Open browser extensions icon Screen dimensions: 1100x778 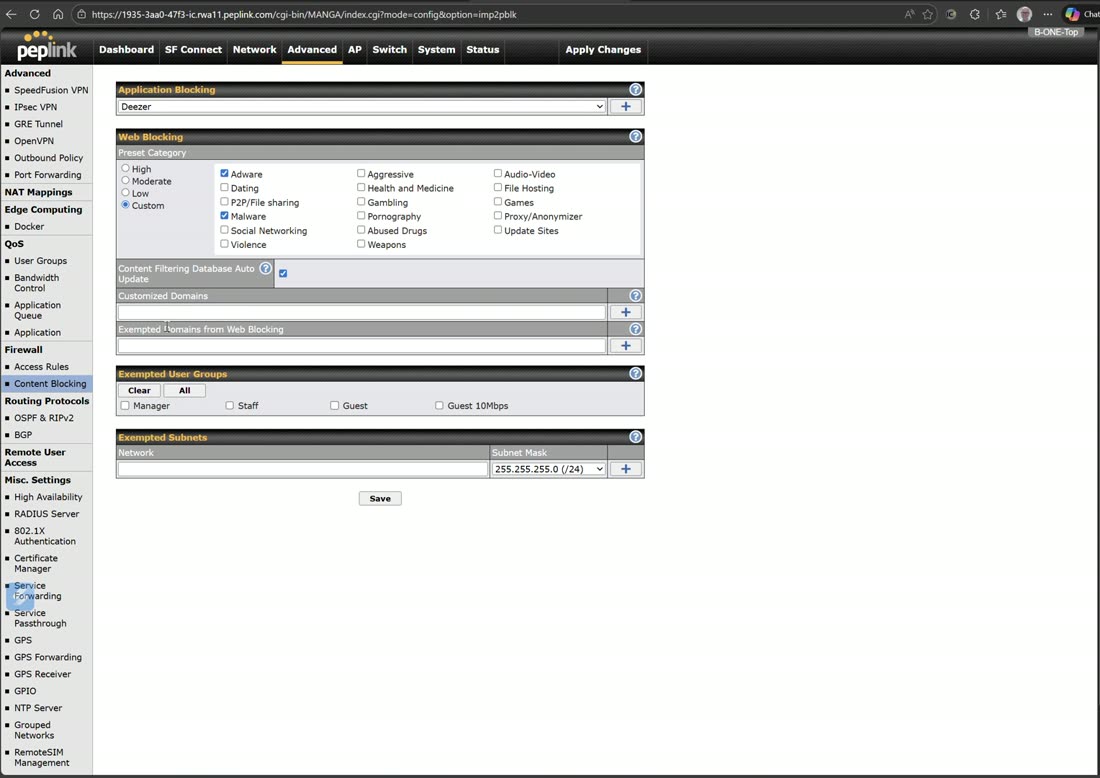pyautogui.click(x=974, y=14)
